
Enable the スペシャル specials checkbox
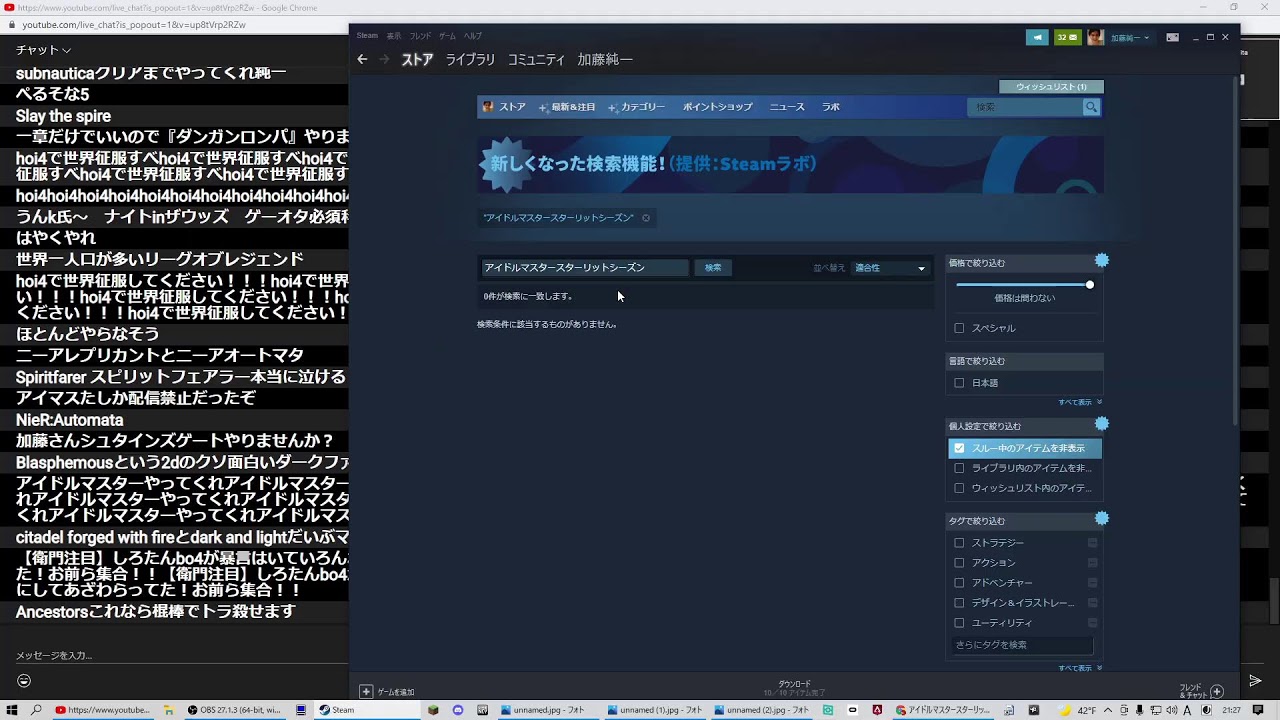[x=959, y=328]
